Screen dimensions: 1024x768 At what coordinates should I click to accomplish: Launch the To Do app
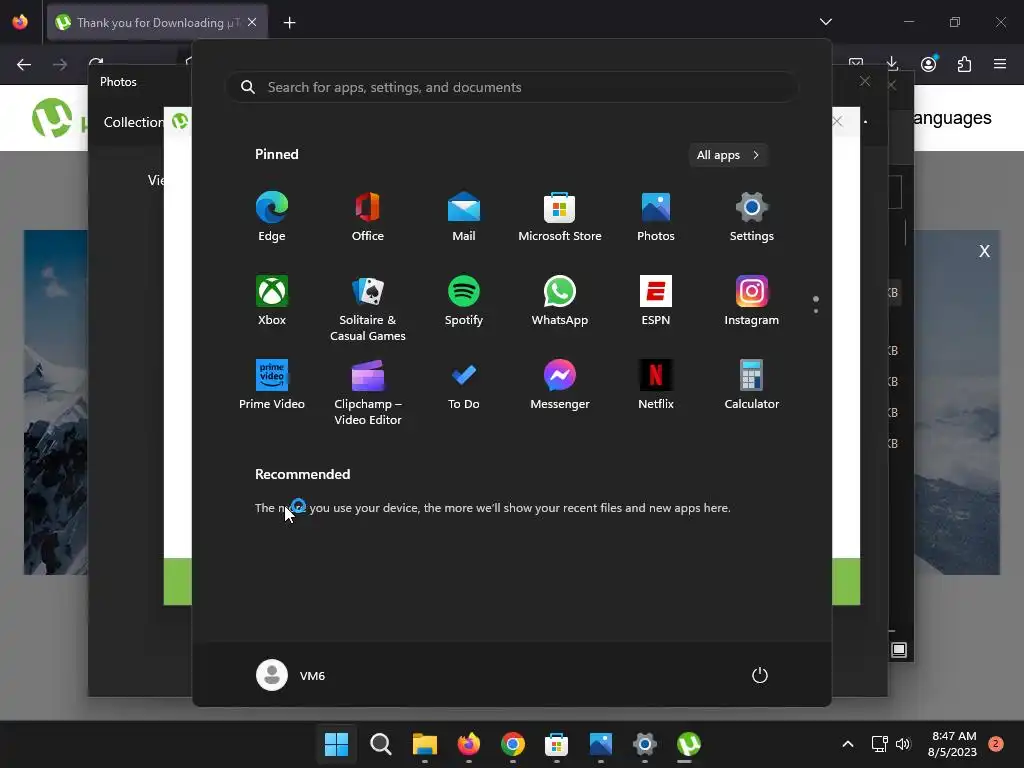tap(464, 384)
